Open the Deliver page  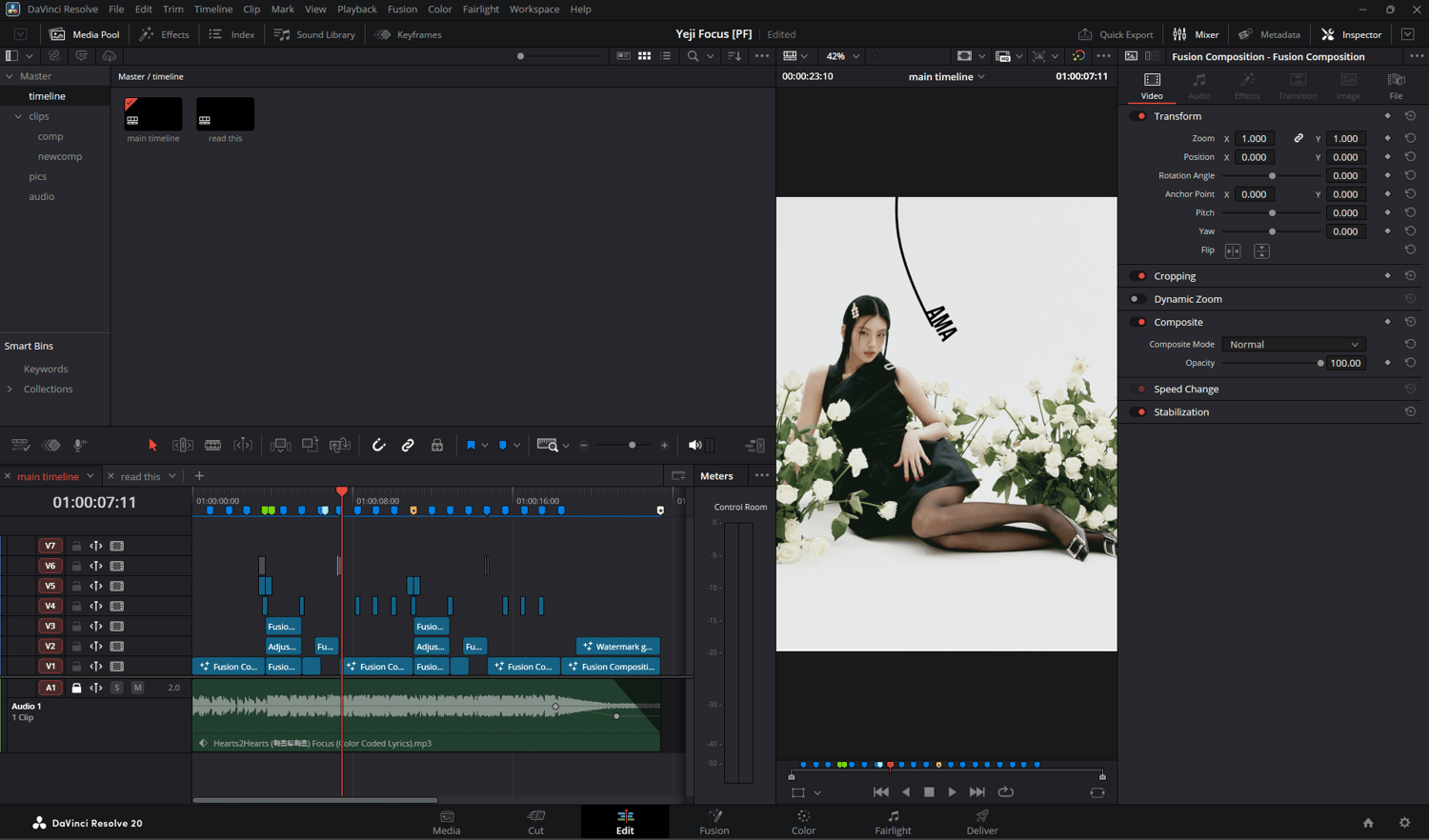coord(982,822)
